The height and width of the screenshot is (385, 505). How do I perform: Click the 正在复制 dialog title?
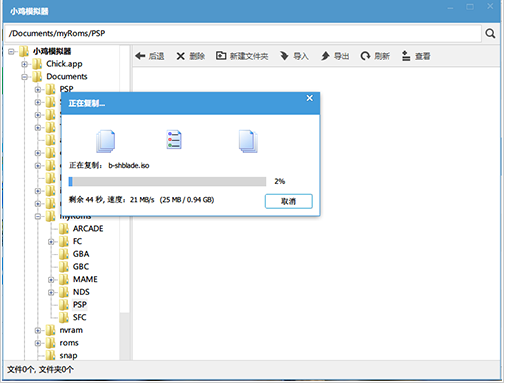pos(87,104)
